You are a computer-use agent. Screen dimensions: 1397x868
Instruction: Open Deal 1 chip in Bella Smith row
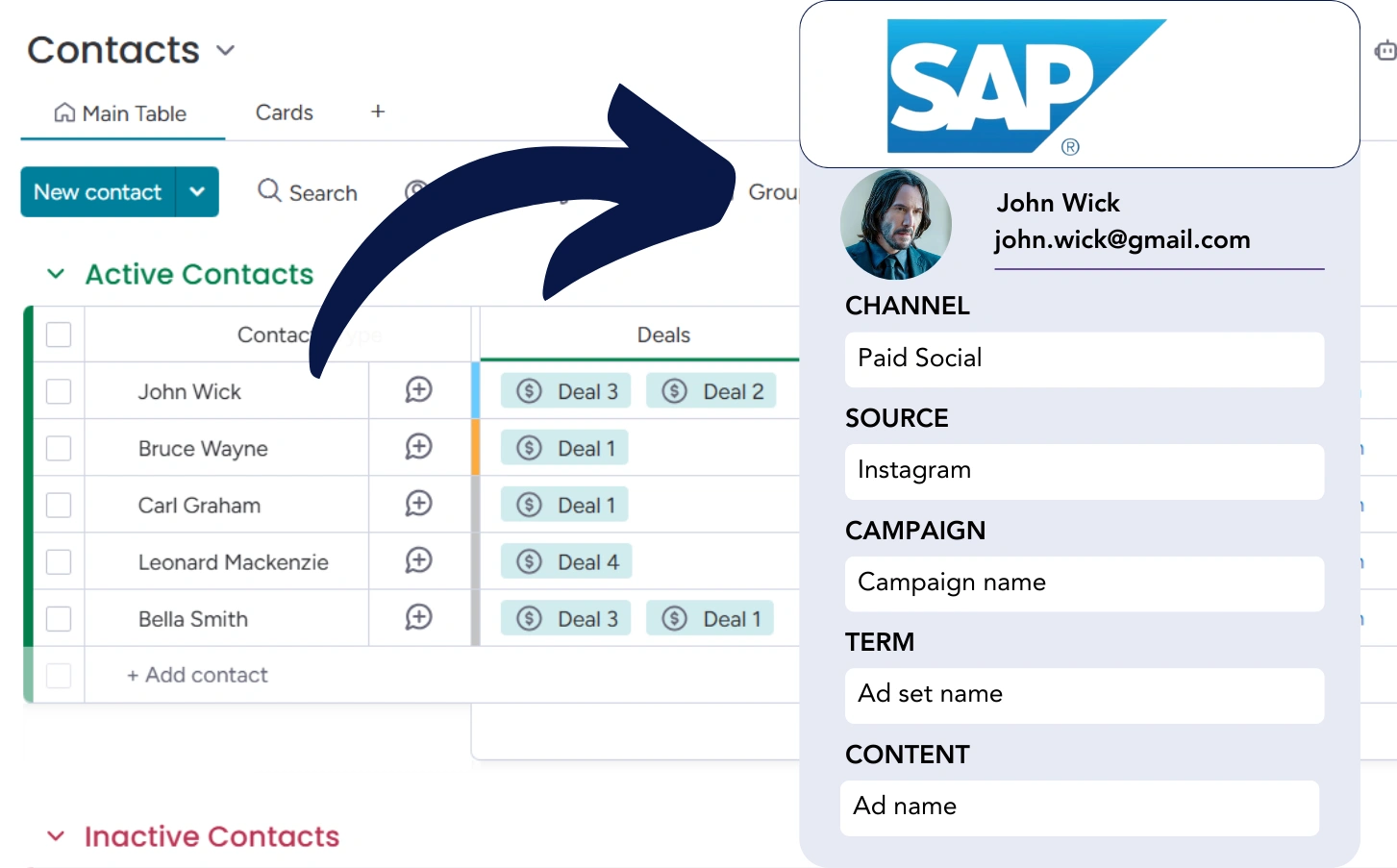tap(711, 618)
